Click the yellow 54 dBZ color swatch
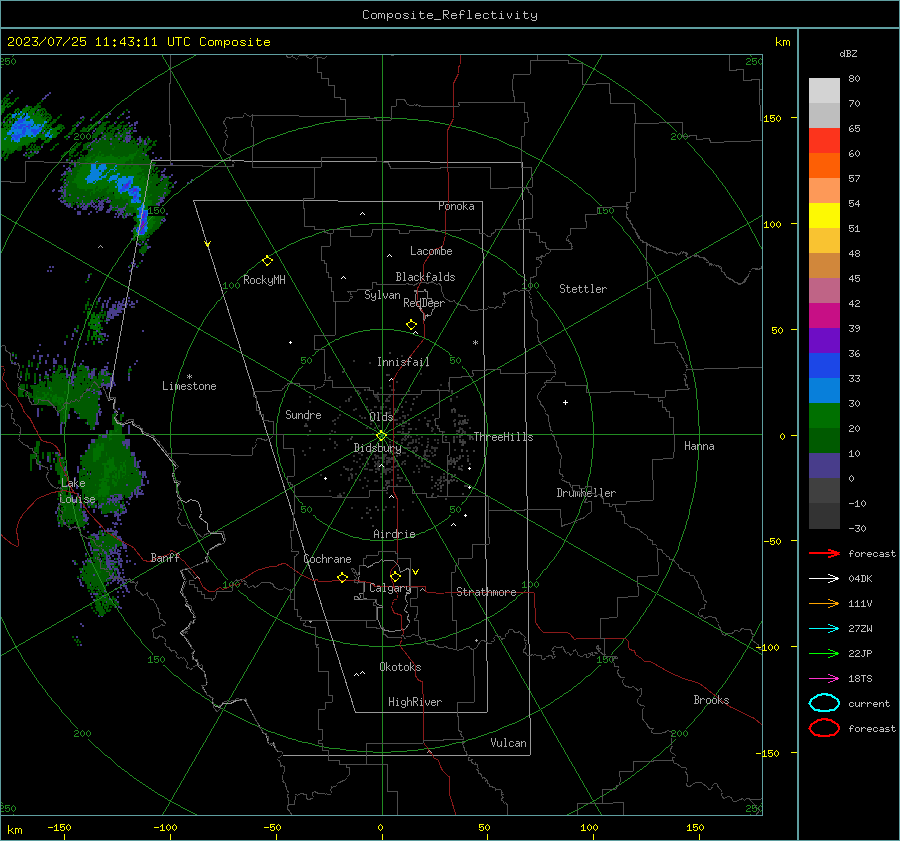This screenshot has height=841, width=900. click(824, 215)
